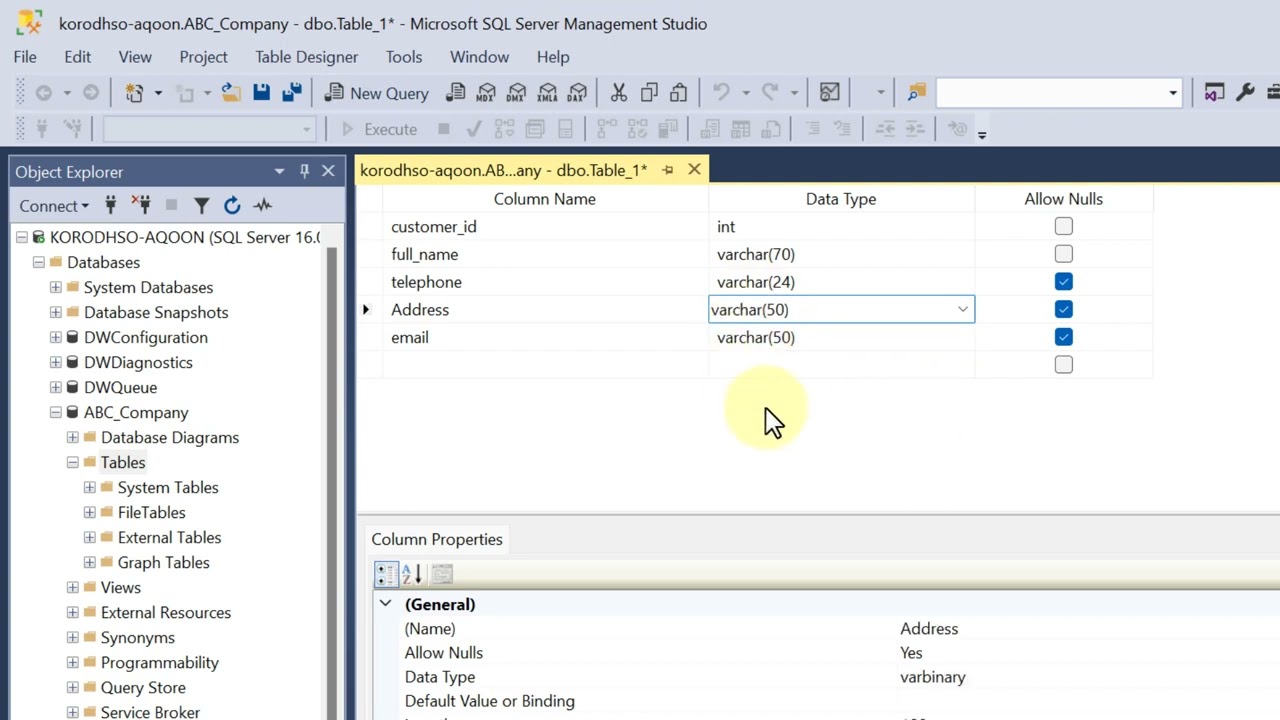1280x720 pixels.
Task: Open the Find search combo box
Action: [1059, 93]
